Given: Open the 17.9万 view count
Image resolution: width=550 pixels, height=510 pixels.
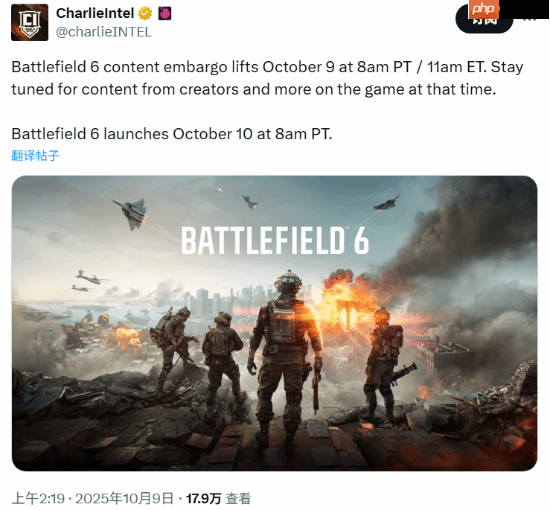Looking at the screenshot, I should click(203, 498).
